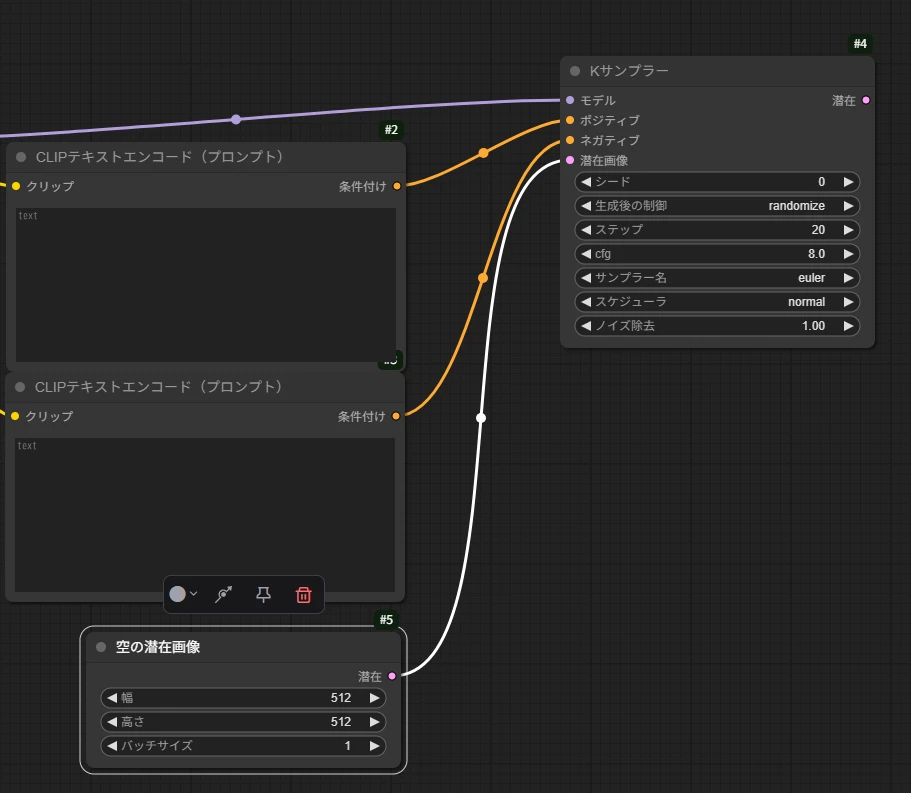Click the red trash delete icon
Viewport: 911px width, 793px height.
tap(304, 594)
